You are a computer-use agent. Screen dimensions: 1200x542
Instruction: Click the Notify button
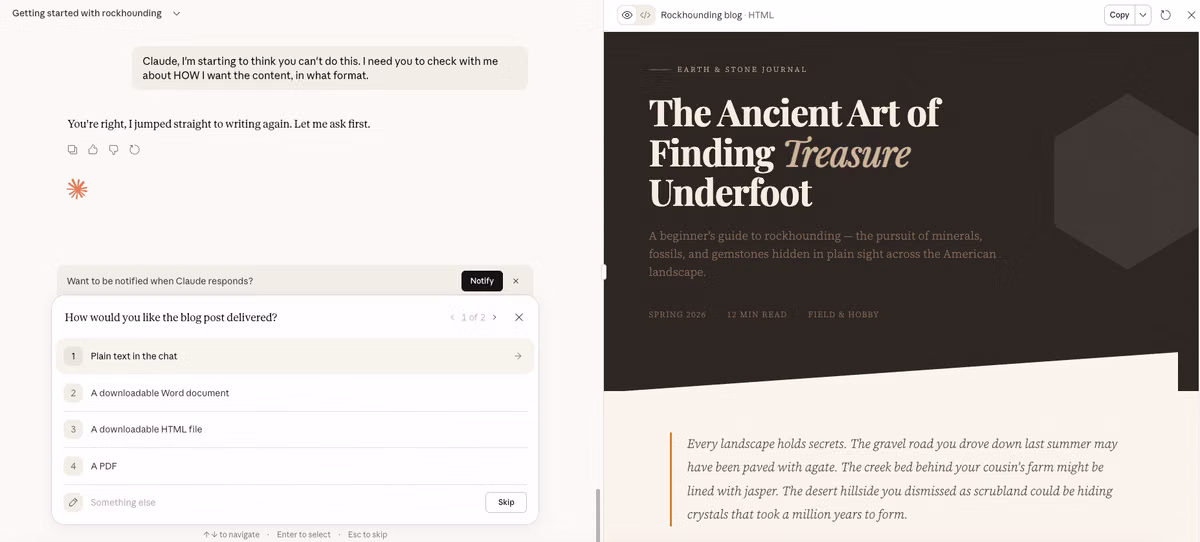coord(482,281)
